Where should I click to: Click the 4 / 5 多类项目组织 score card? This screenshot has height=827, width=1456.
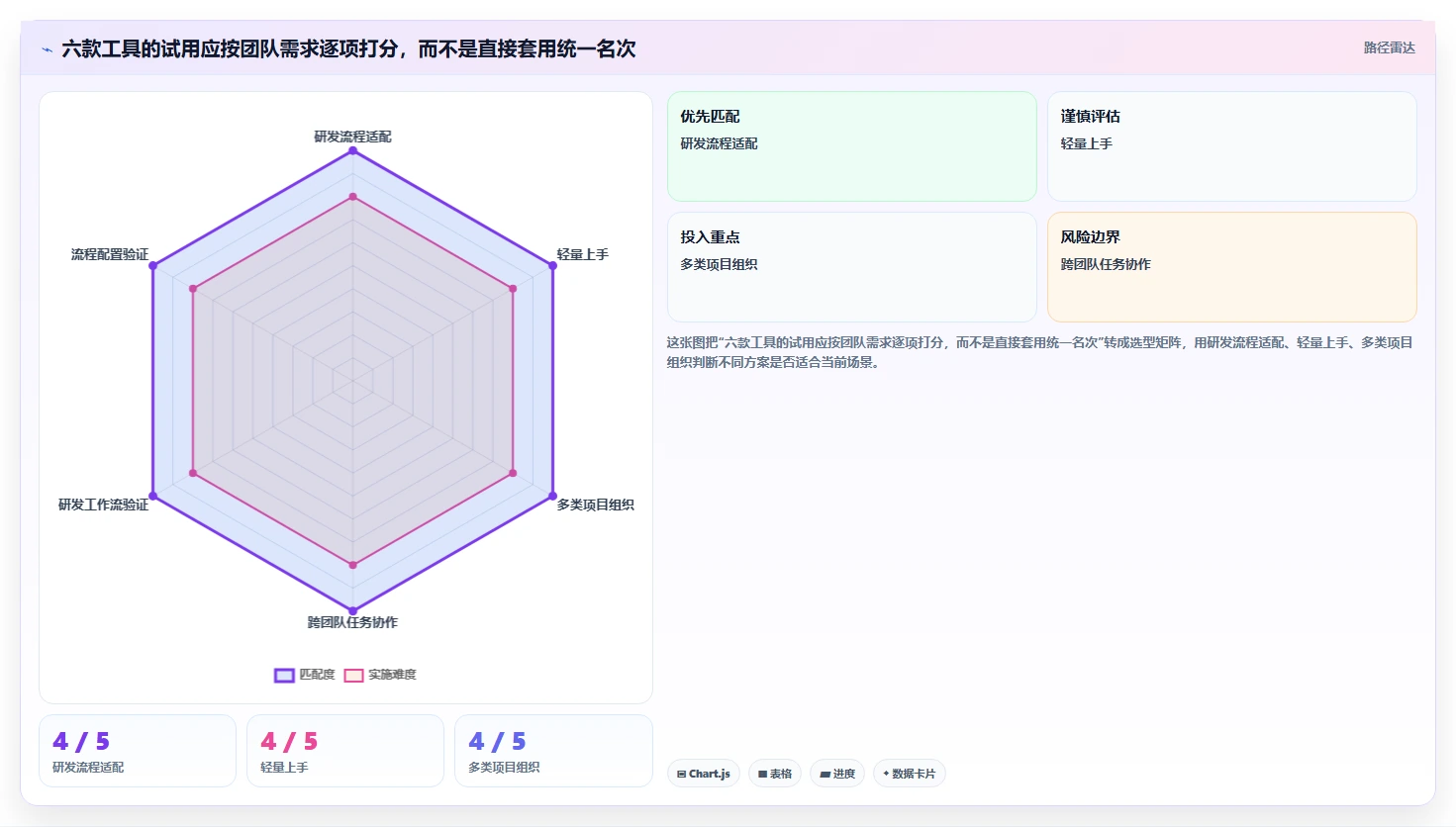553,751
